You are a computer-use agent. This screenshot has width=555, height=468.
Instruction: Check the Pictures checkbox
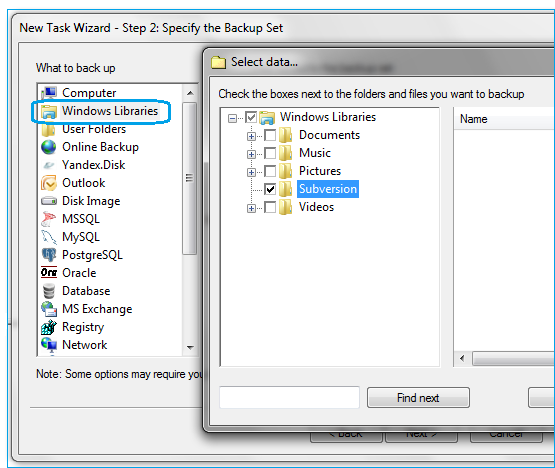270,171
